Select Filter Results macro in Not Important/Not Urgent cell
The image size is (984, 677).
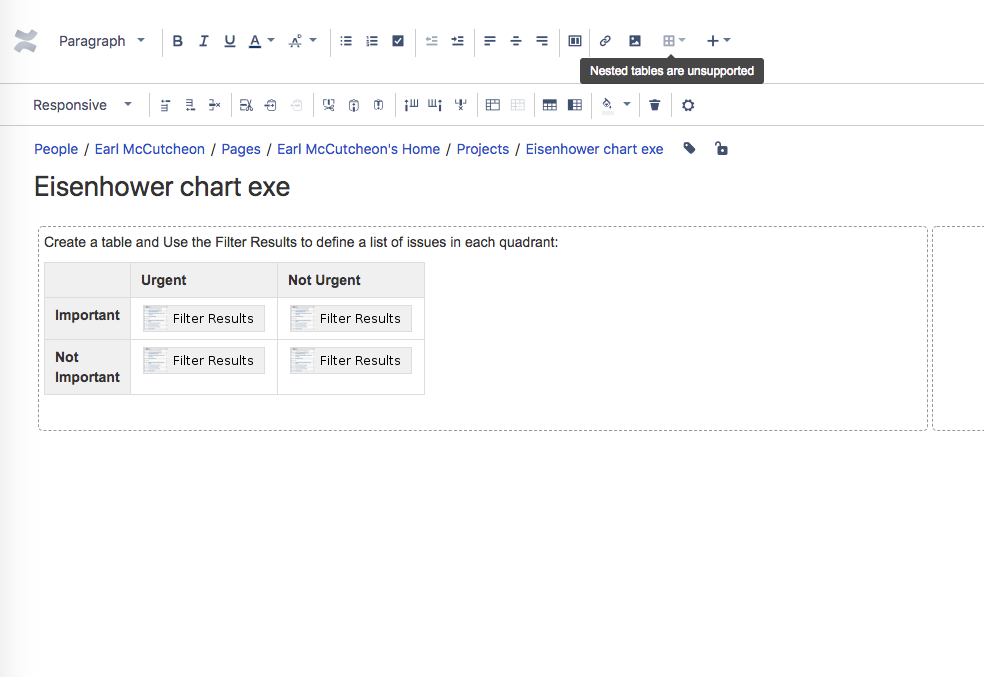tap(351, 360)
